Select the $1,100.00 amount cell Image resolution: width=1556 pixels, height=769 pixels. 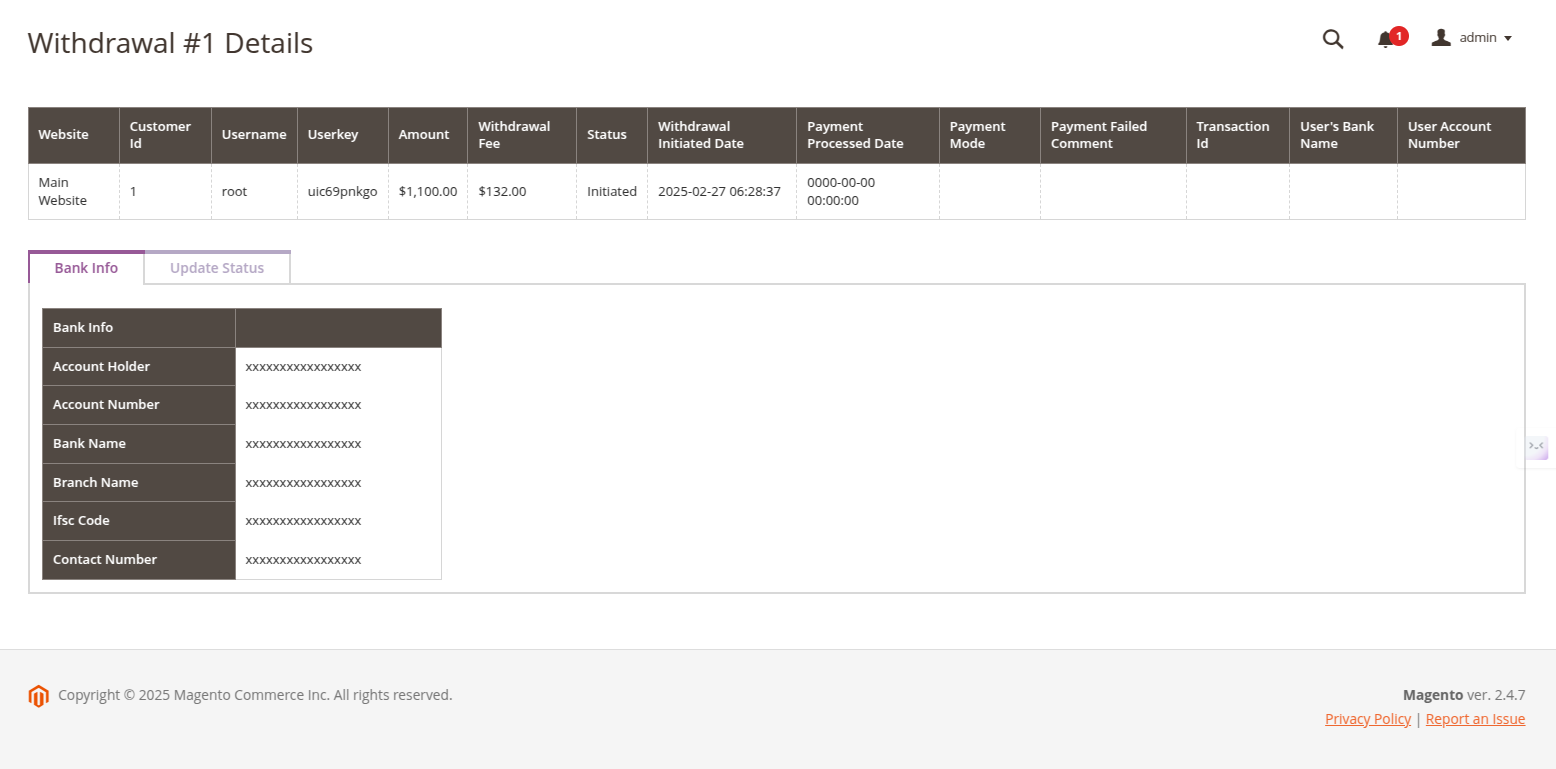point(427,191)
